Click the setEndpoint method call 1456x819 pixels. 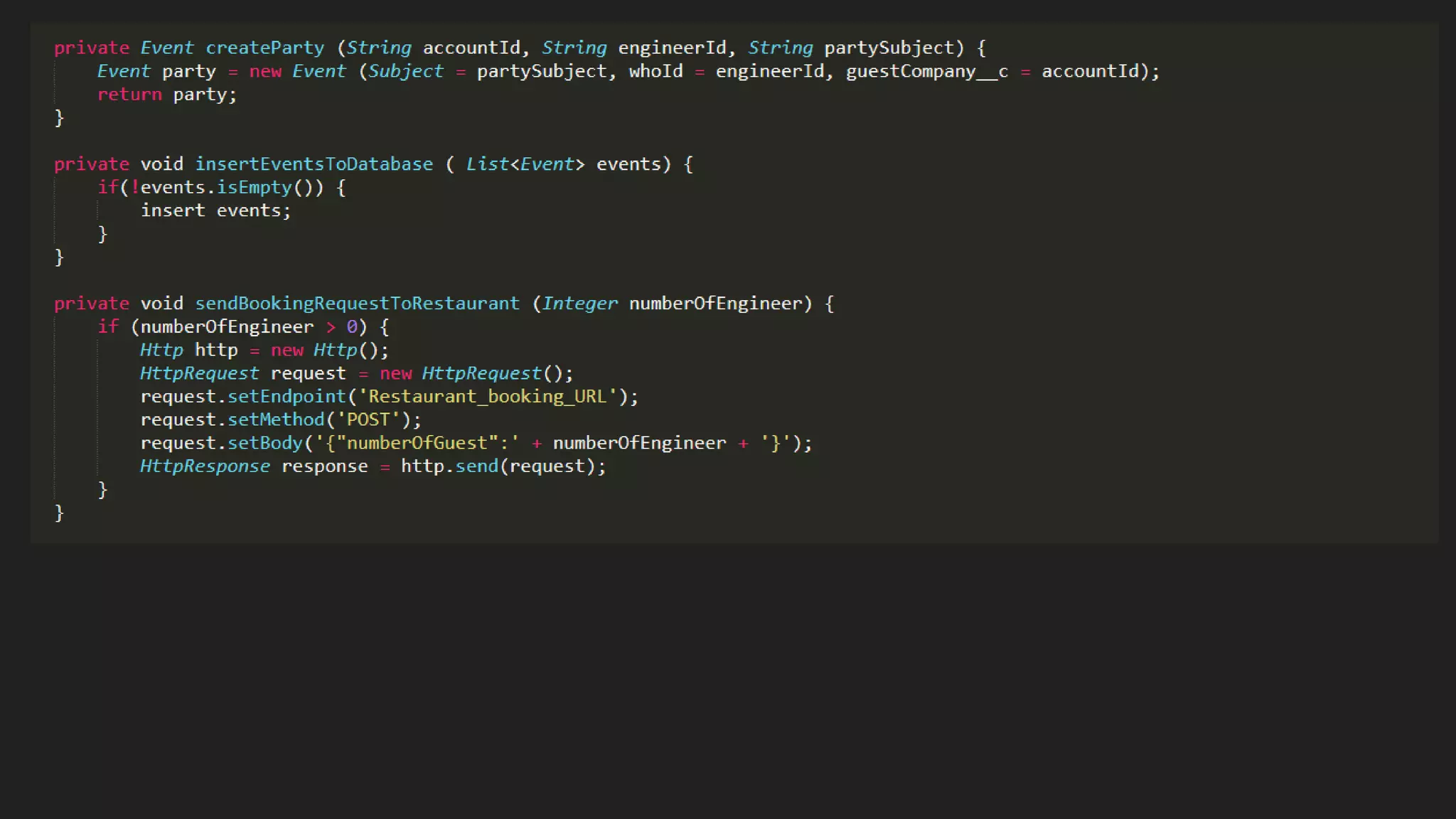[286, 397]
